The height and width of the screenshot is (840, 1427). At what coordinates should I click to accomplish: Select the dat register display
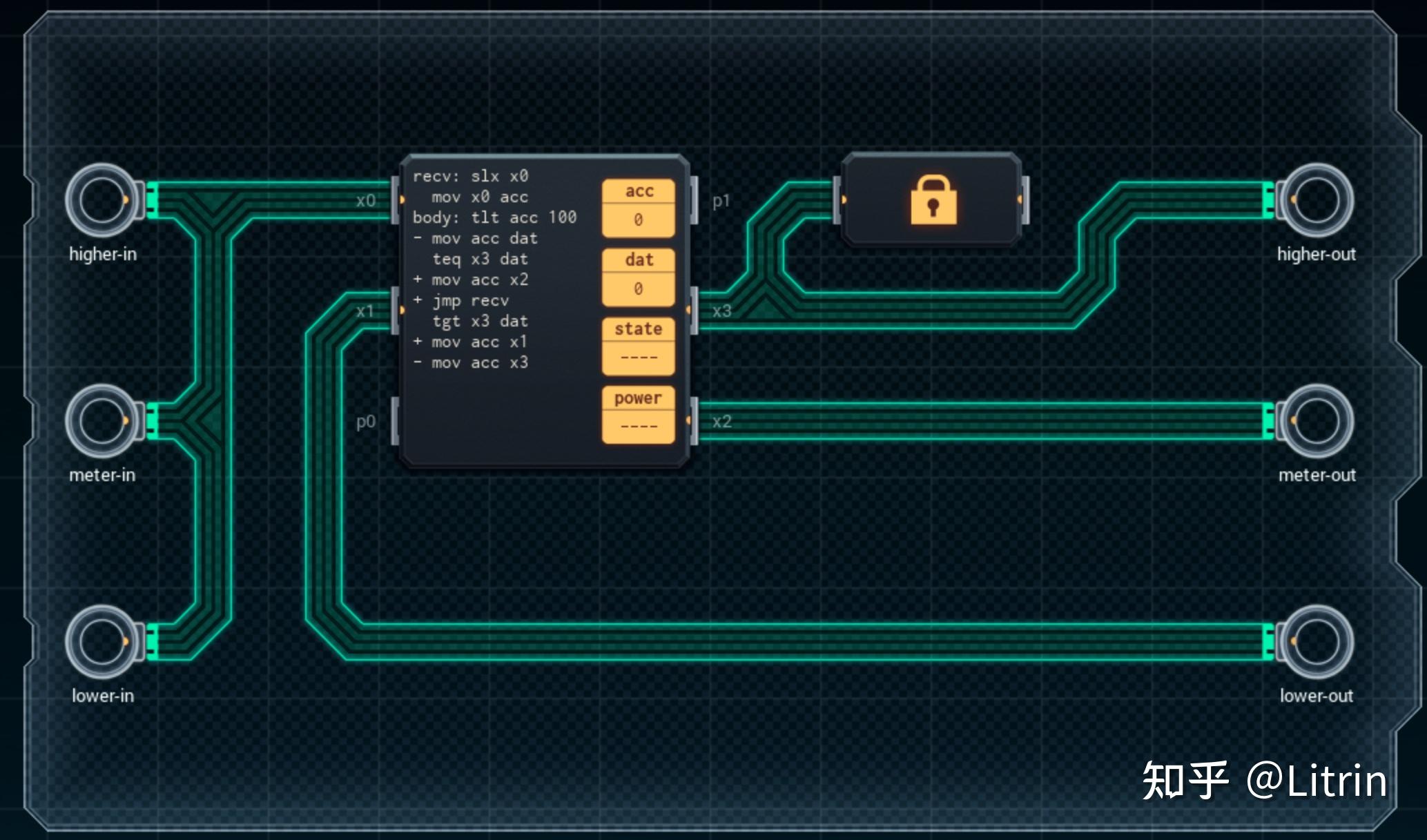638,277
